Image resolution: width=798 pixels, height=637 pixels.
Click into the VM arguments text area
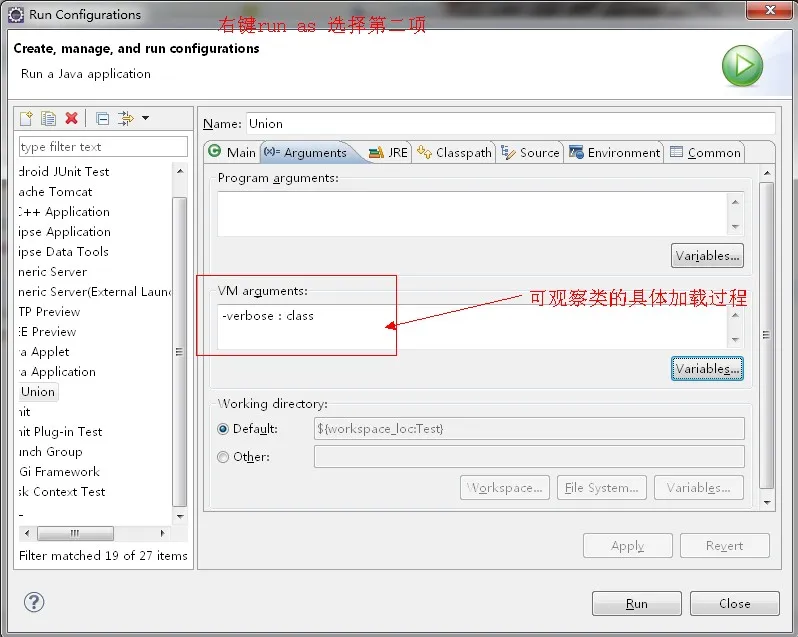pyautogui.click(x=470, y=326)
